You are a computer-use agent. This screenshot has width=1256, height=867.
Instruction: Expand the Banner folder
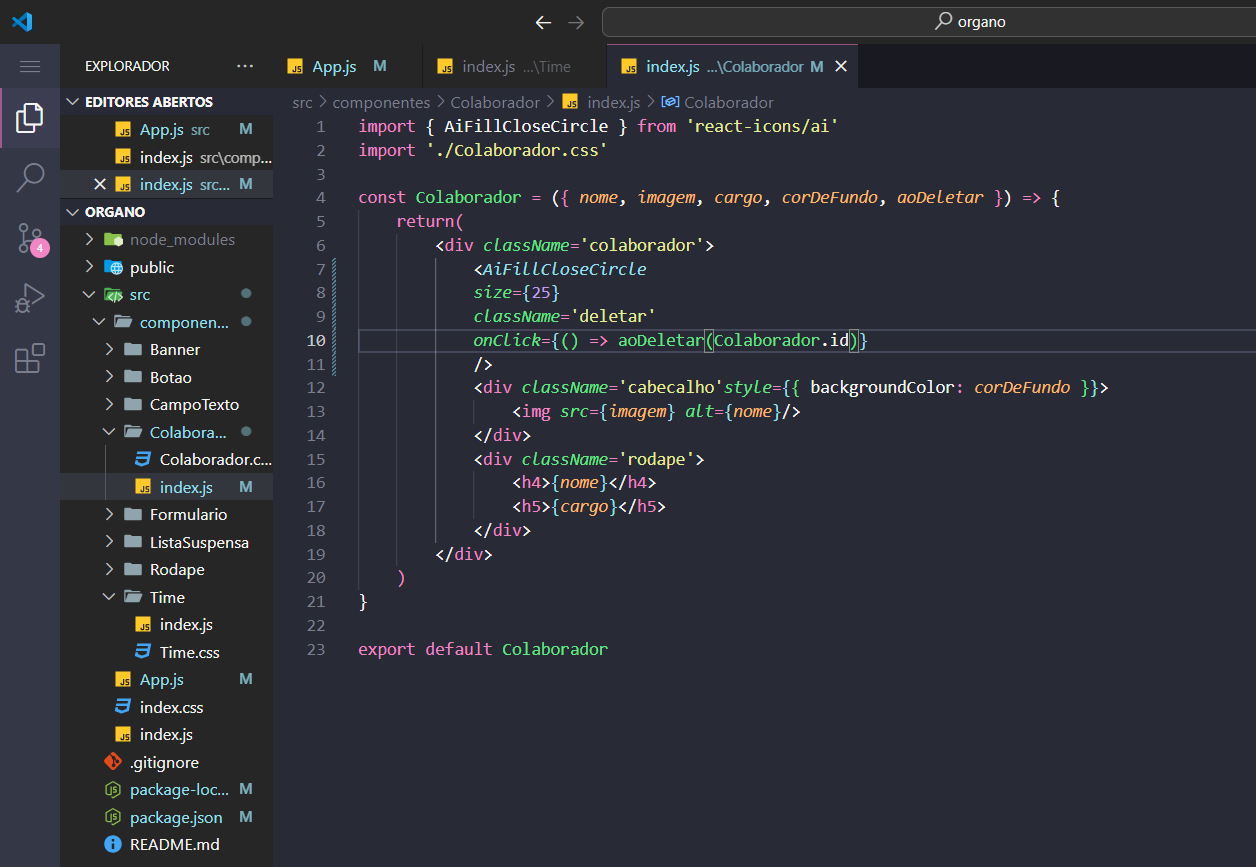[x=166, y=350]
